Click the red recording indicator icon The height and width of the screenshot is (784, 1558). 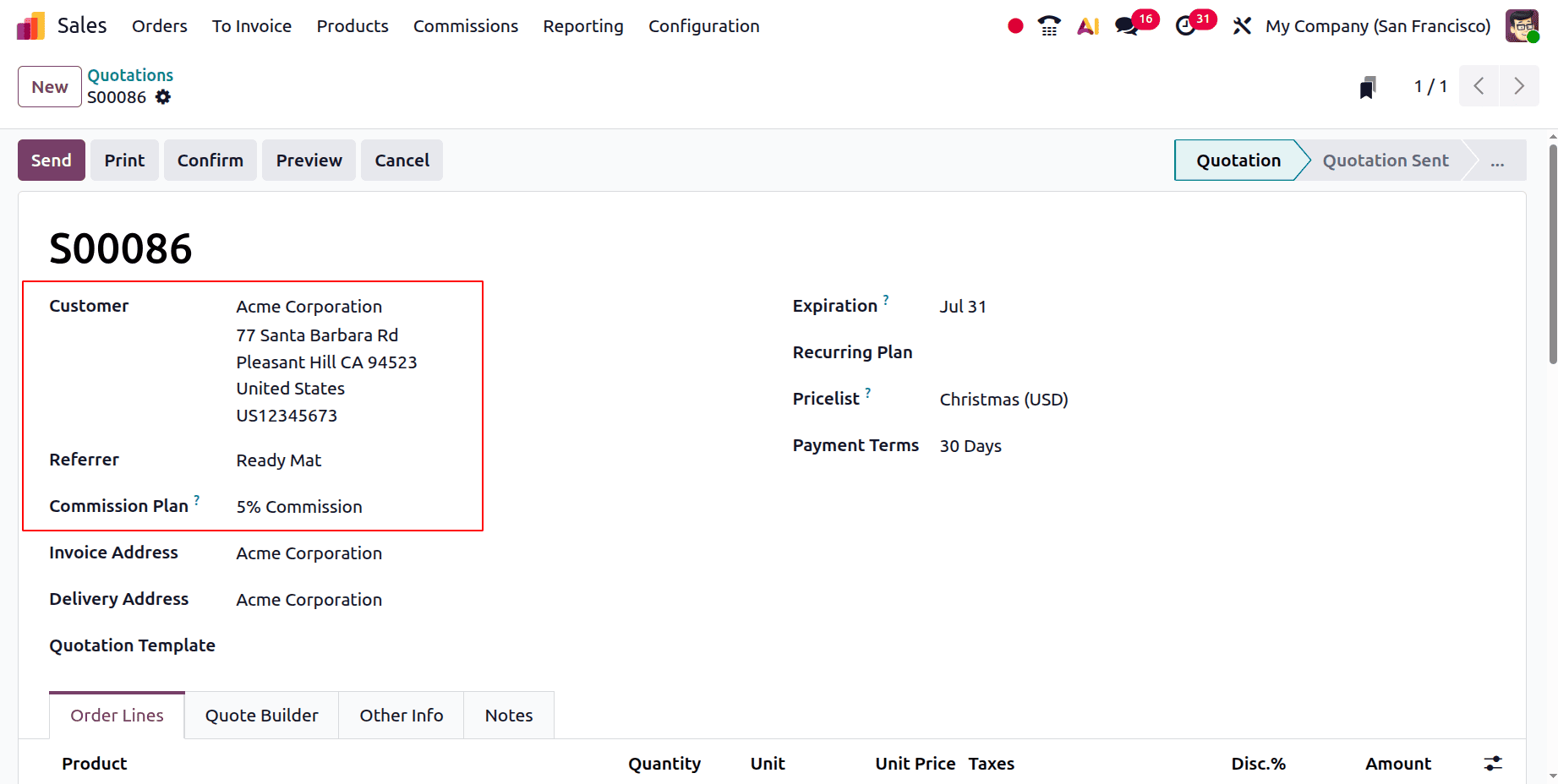1015,26
